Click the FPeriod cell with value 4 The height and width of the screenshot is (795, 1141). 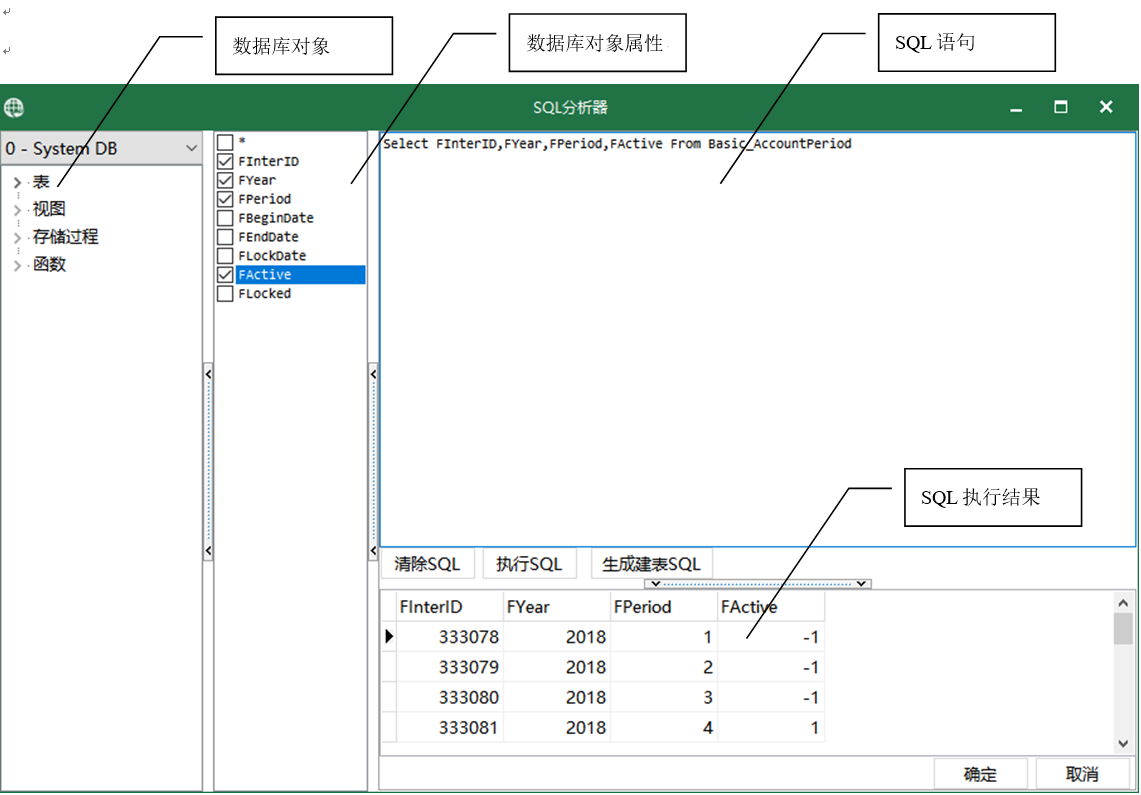pos(664,727)
